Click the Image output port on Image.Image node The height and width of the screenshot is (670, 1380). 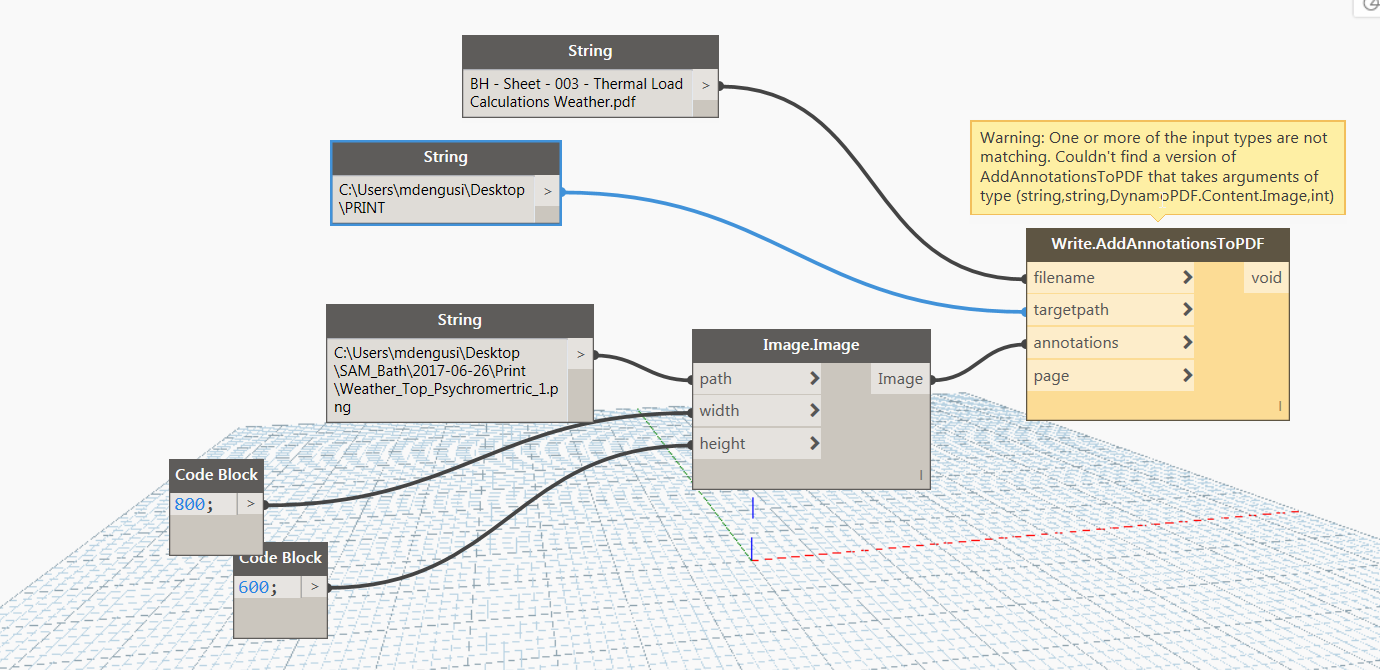pyautogui.click(x=900, y=378)
